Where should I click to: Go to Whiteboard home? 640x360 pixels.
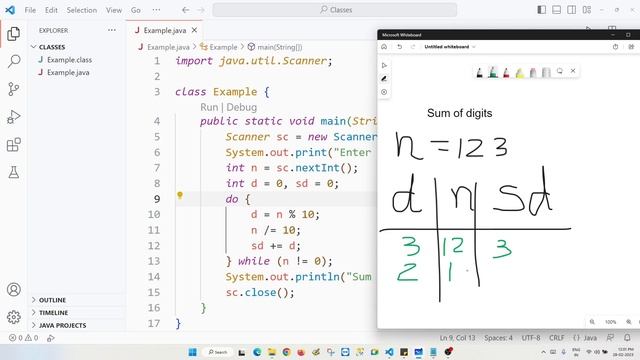click(x=384, y=47)
